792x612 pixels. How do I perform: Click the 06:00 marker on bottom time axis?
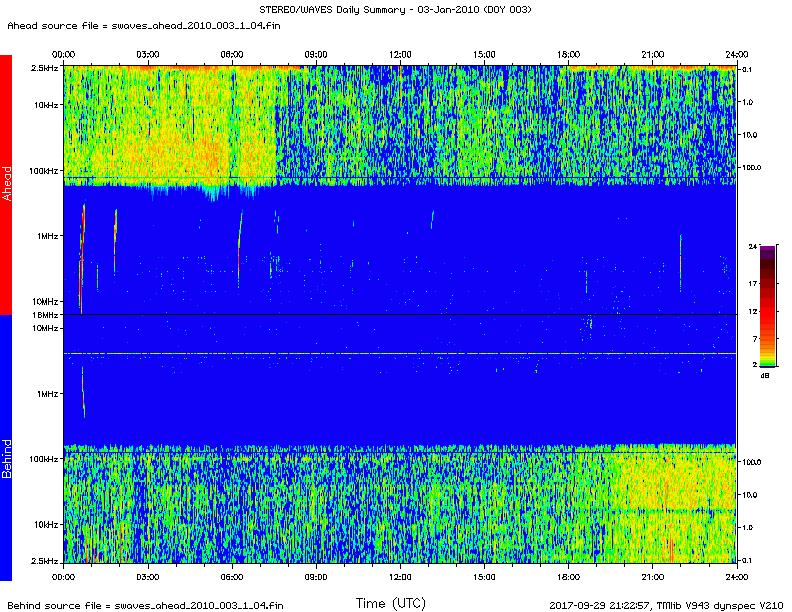point(231,577)
